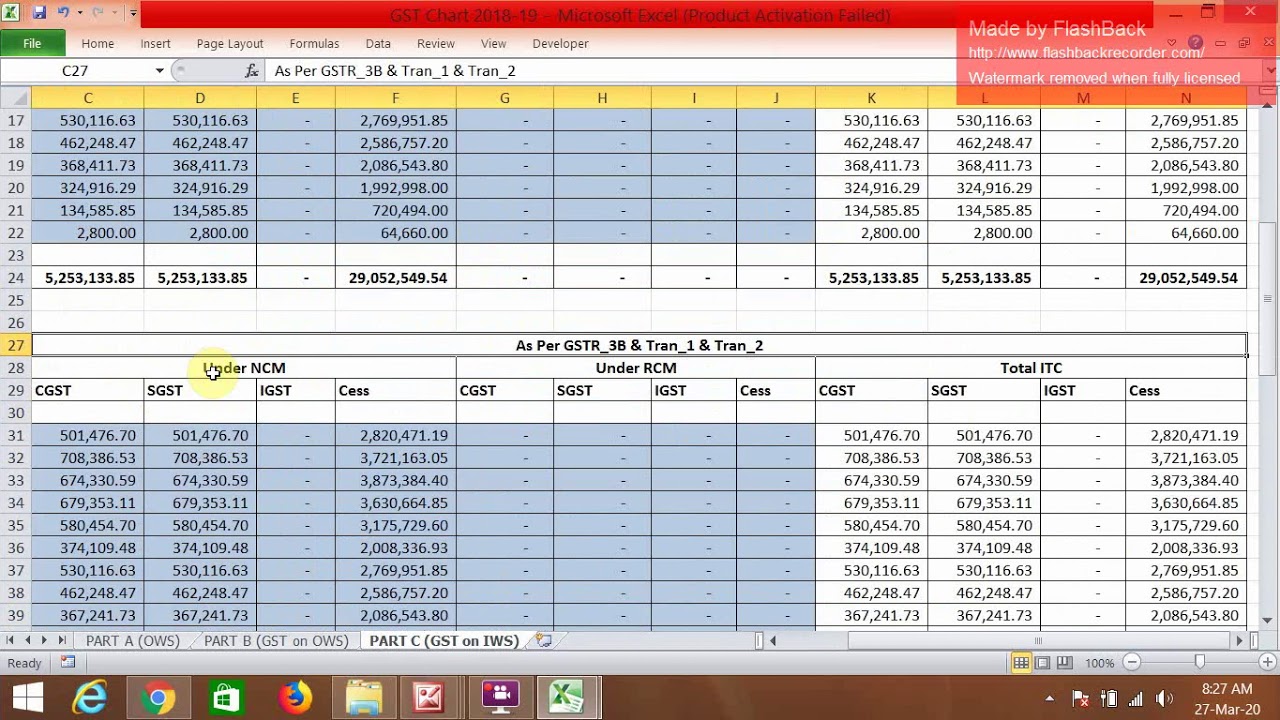Click the horizontal scrollbar thumb

tap(1037, 640)
